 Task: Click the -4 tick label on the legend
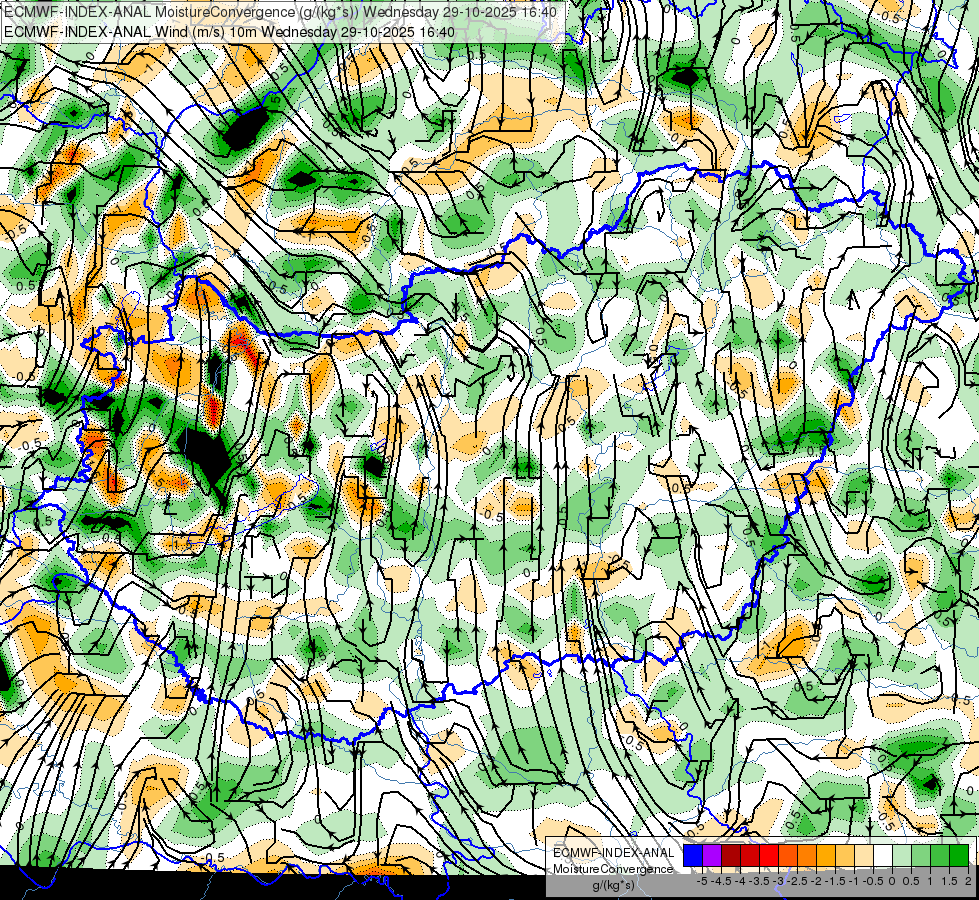[740, 881]
